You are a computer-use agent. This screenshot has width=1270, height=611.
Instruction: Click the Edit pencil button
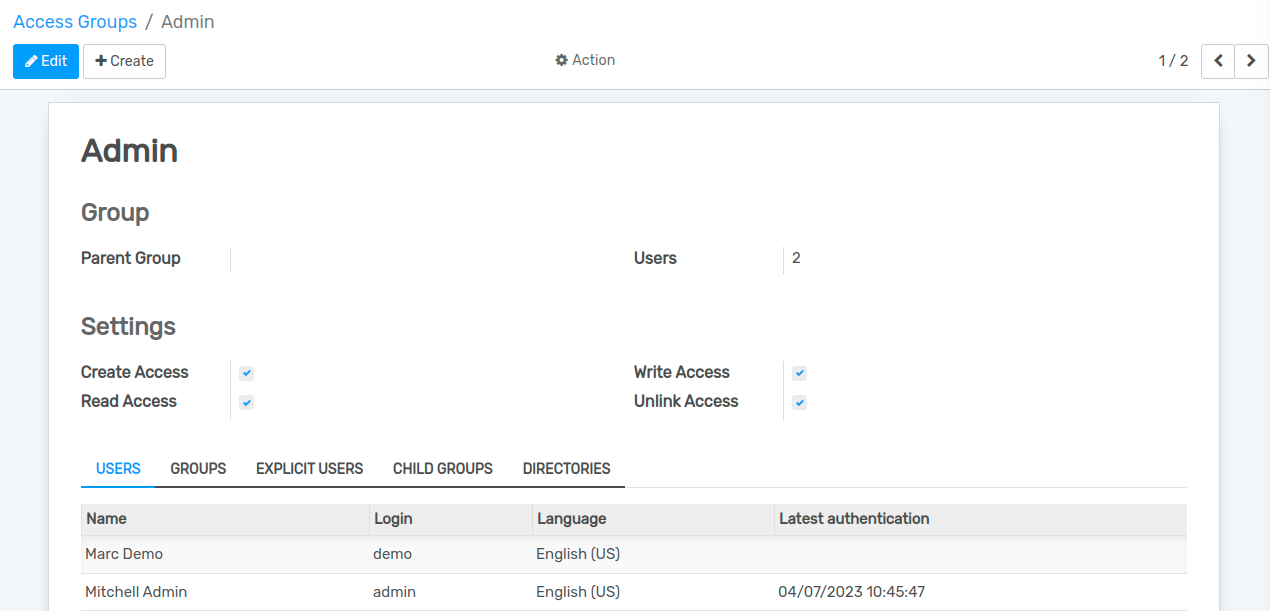46,61
